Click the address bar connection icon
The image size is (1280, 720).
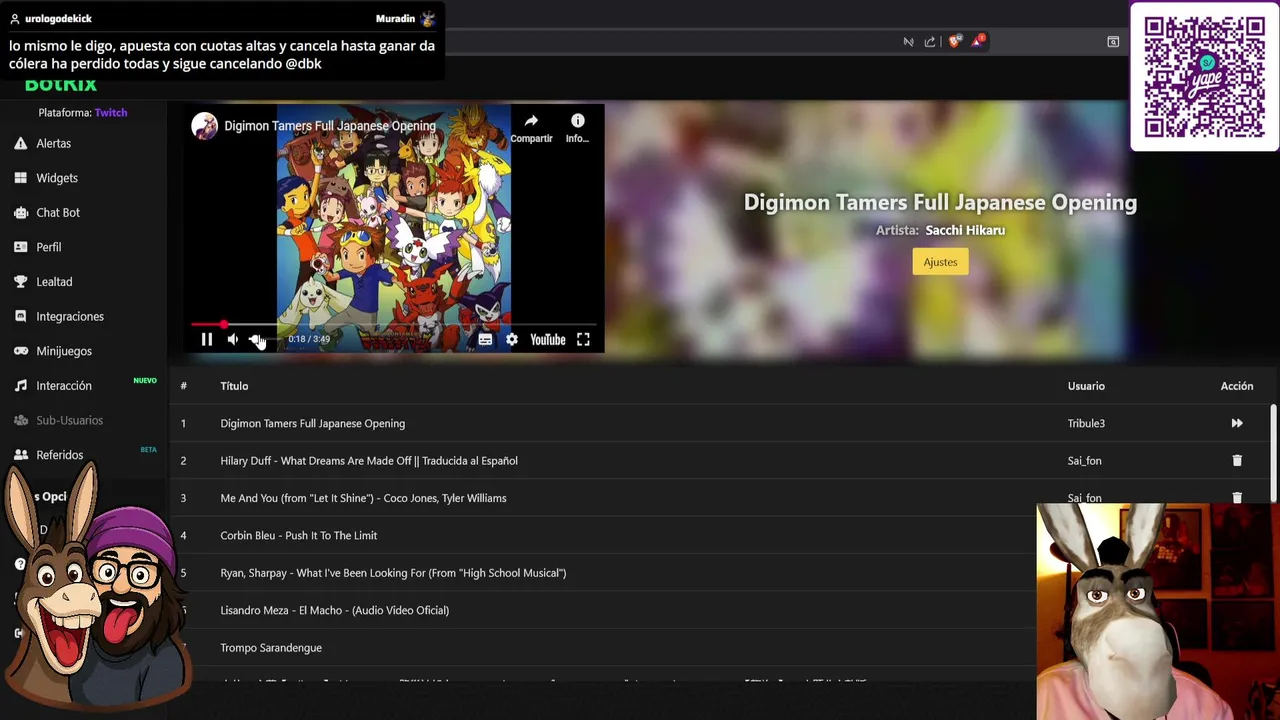tap(908, 41)
